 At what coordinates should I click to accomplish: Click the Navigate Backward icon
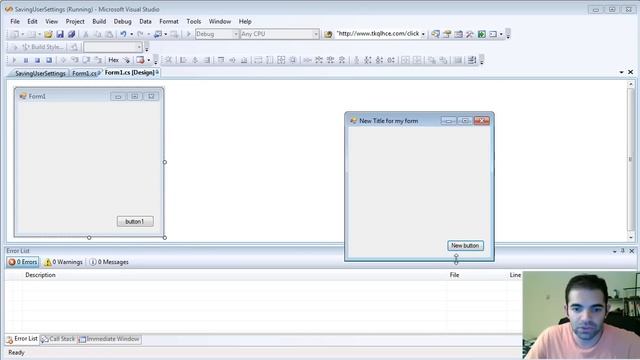(158, 34)
